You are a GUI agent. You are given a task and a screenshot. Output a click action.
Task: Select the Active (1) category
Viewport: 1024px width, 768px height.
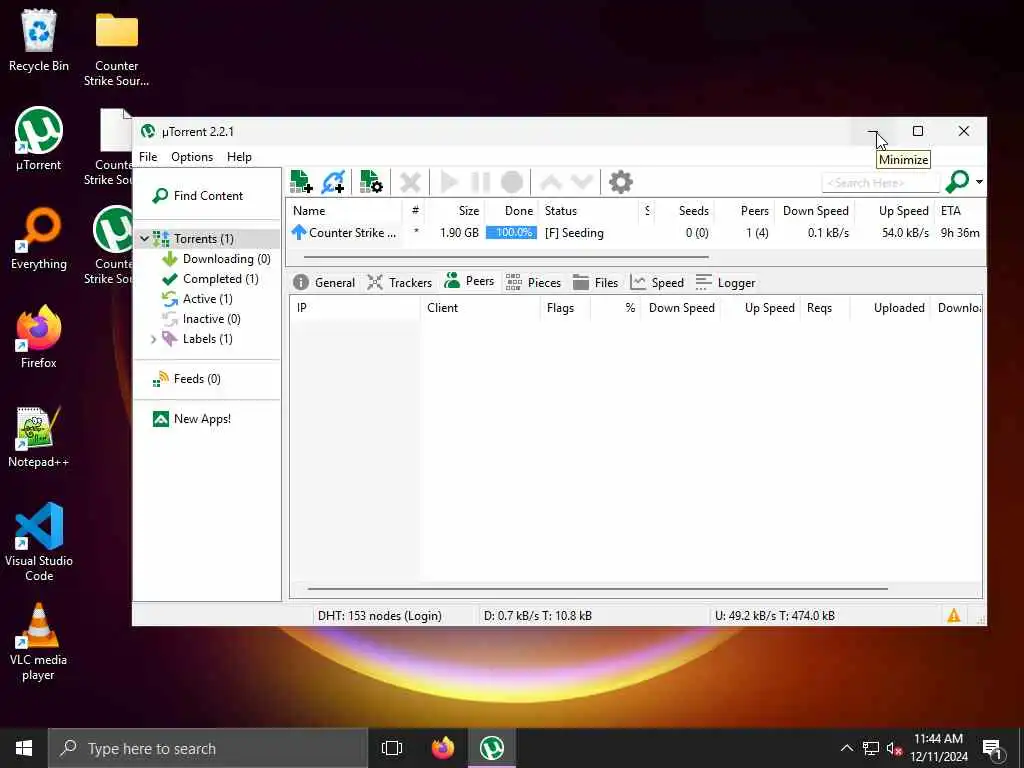coord(197,298)
